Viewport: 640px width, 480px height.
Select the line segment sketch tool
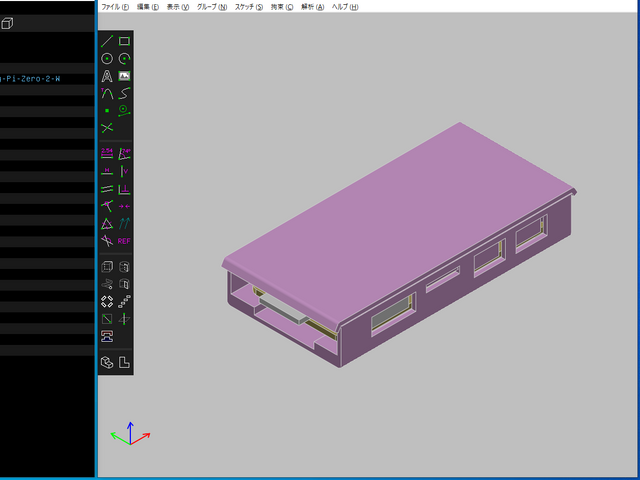[x=107, y=41]
